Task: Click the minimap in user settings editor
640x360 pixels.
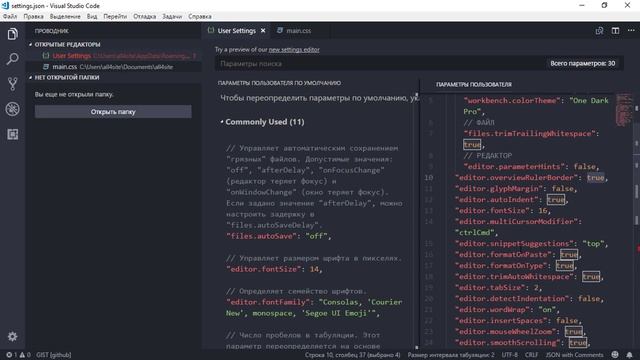Action: [x=624, y=110]
